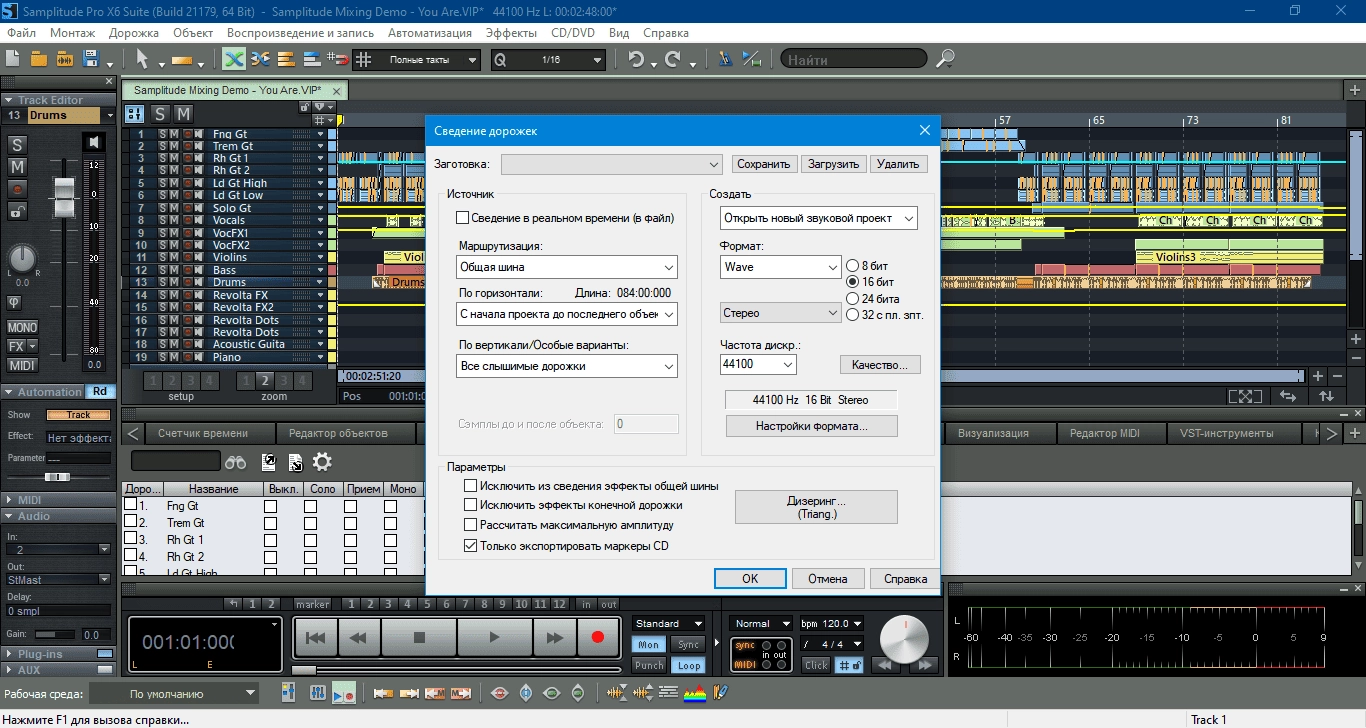
Task: Click the fast forward transport button
Action: click(553, 637)
